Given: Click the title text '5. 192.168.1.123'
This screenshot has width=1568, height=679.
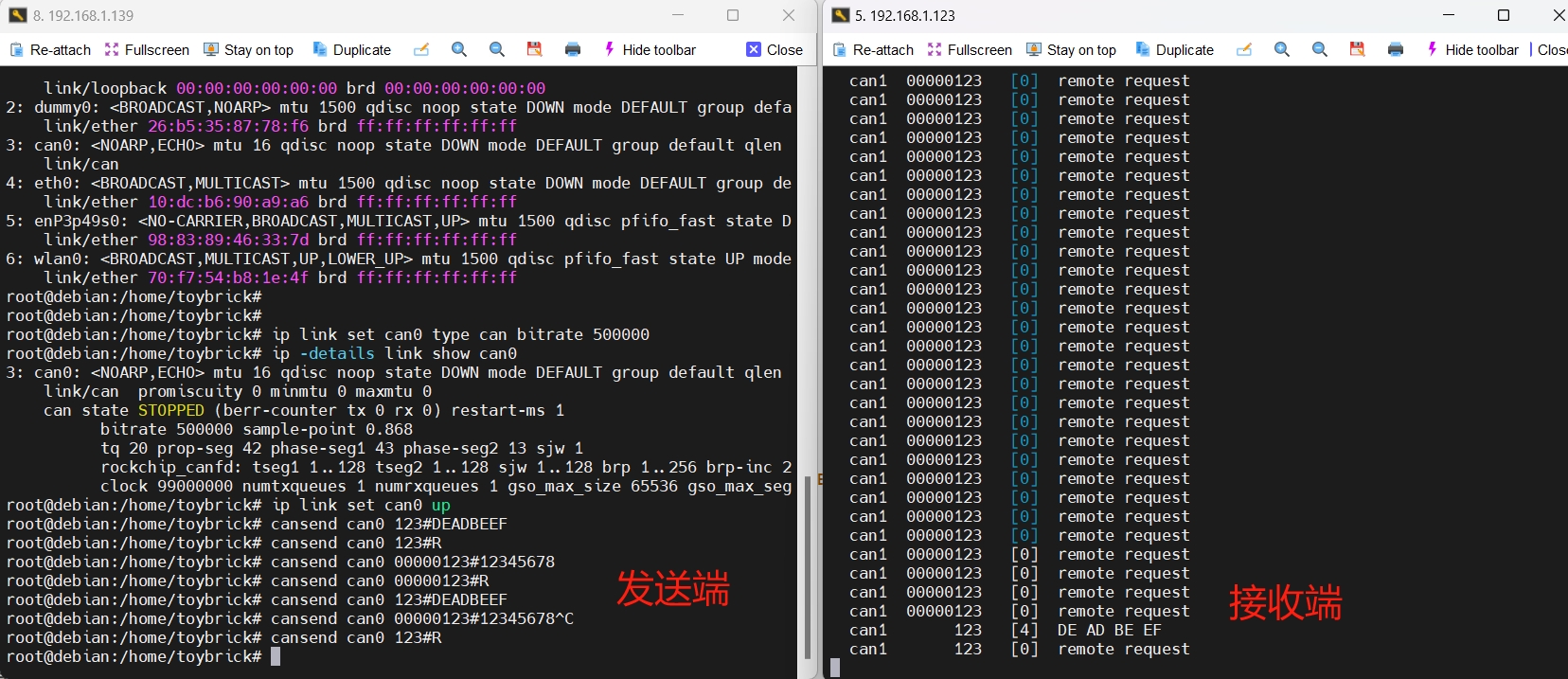Looking at the screenshot, I should [x=904, y=16].
